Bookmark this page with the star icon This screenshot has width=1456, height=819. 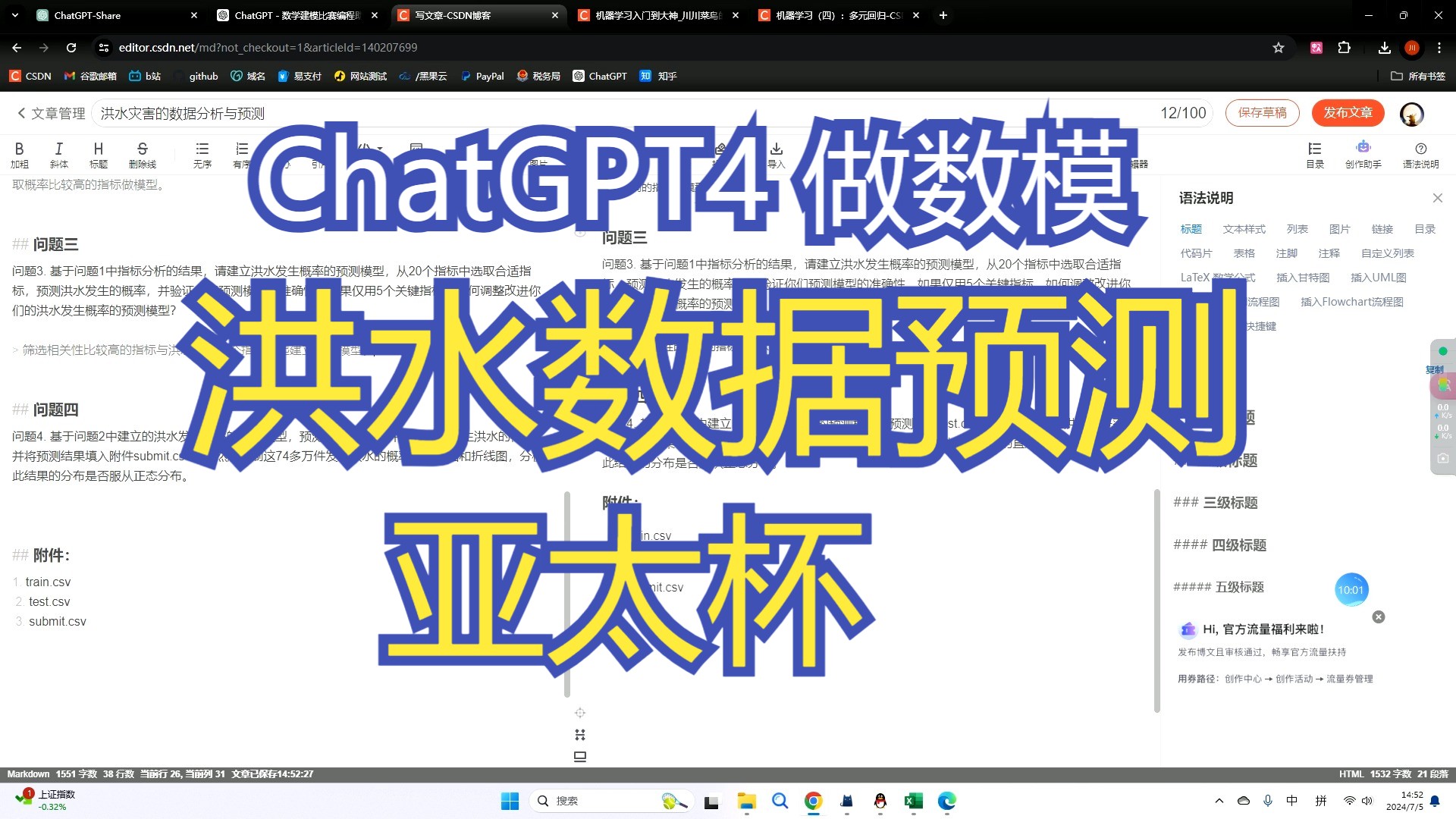(1279, 48)
